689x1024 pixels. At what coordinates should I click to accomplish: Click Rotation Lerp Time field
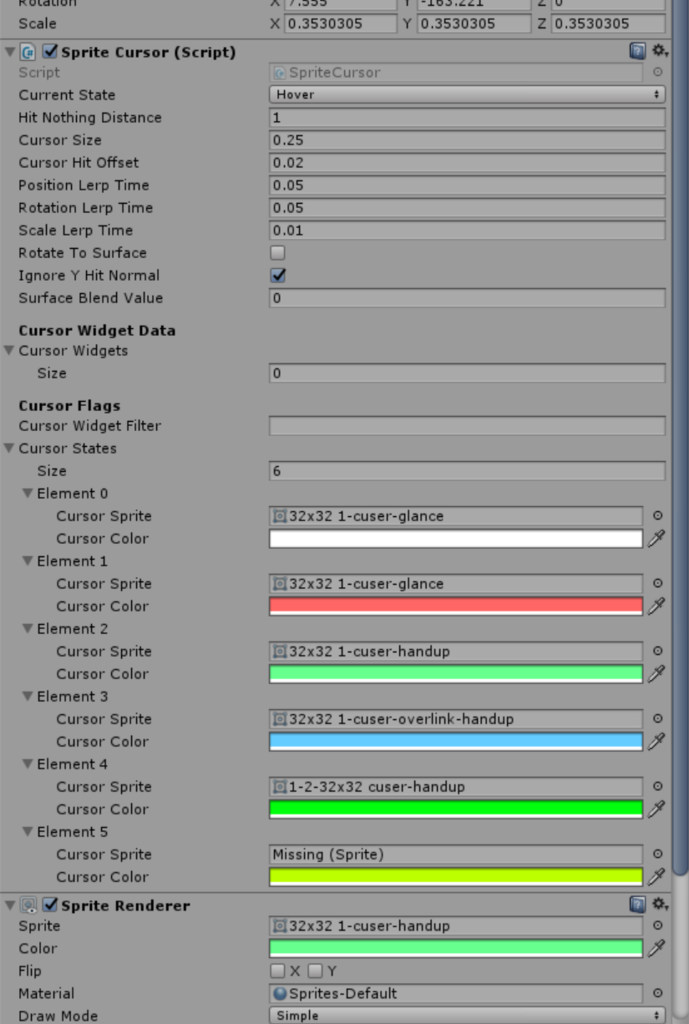pyautogui.click(x=467, y=208)
